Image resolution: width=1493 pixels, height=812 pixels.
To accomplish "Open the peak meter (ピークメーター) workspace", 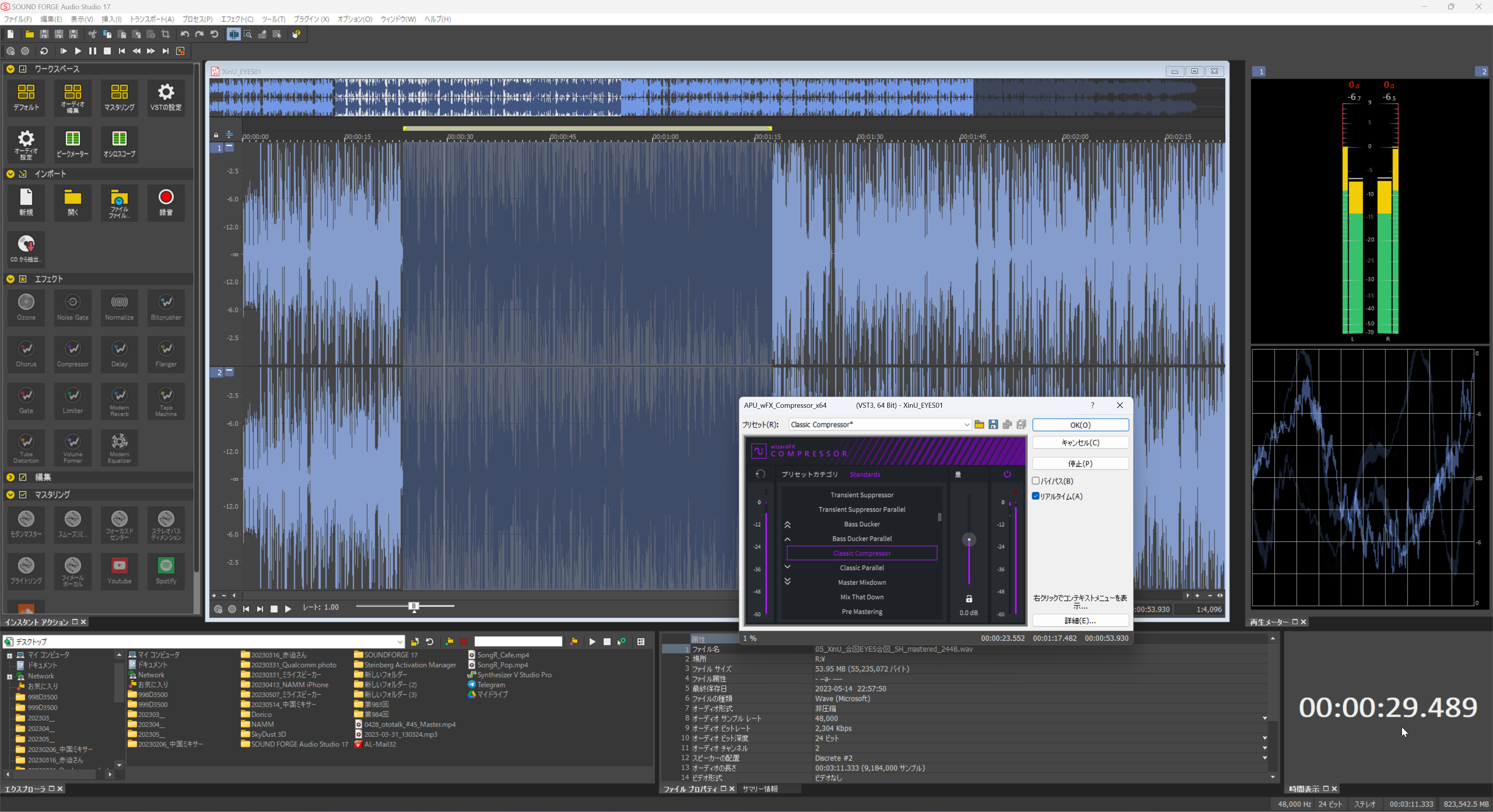I will click(72, 144).
